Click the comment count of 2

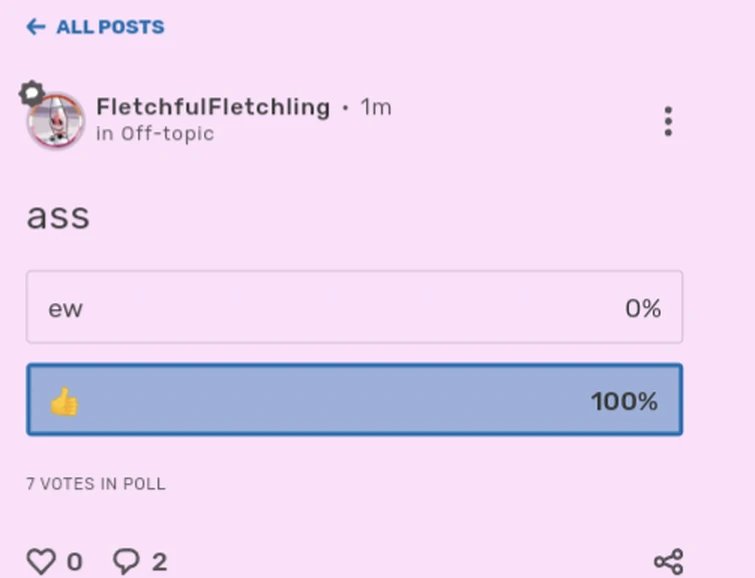tap(159, 562)
